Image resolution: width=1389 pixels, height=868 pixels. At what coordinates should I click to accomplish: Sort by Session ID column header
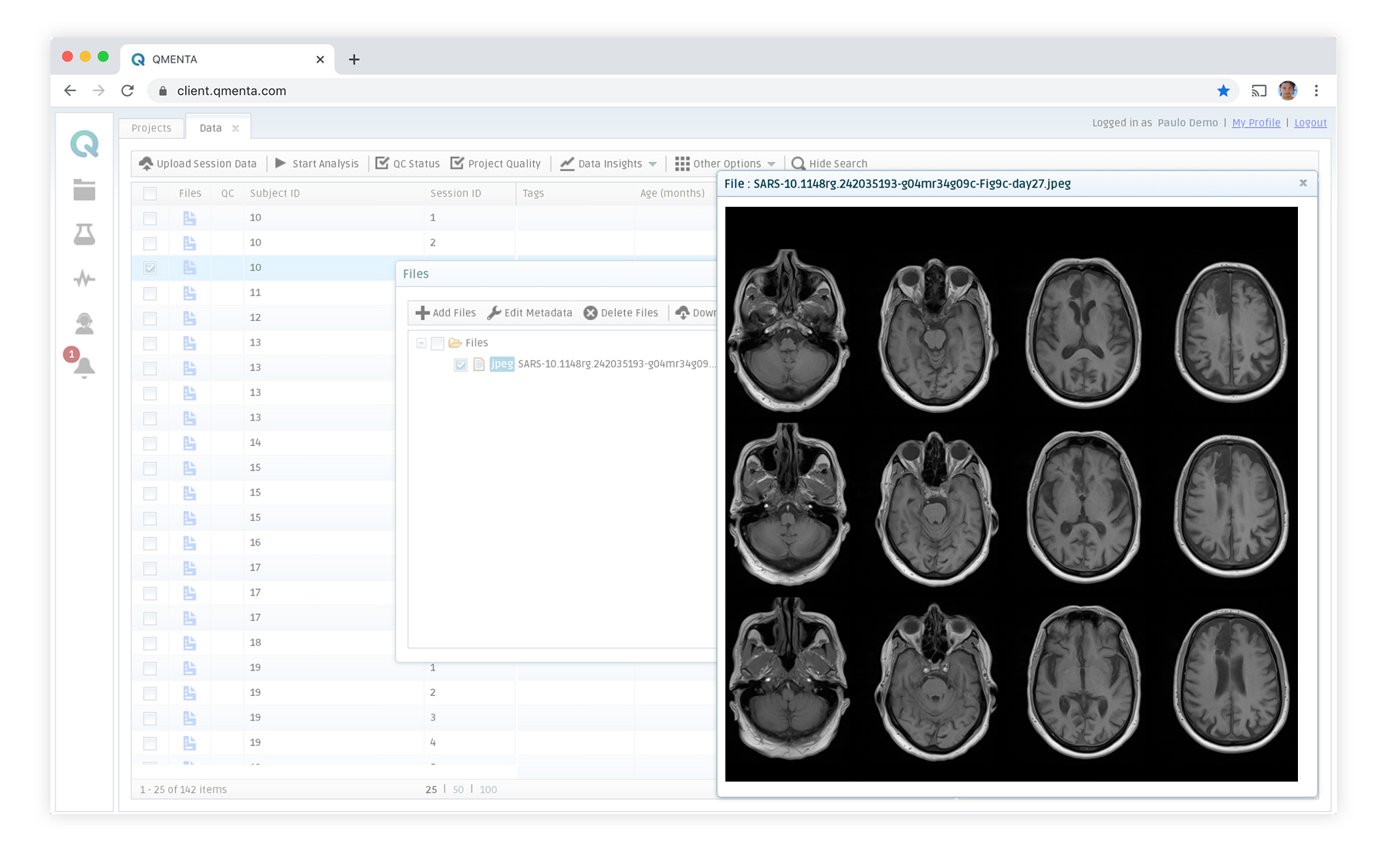coord(455,194)
